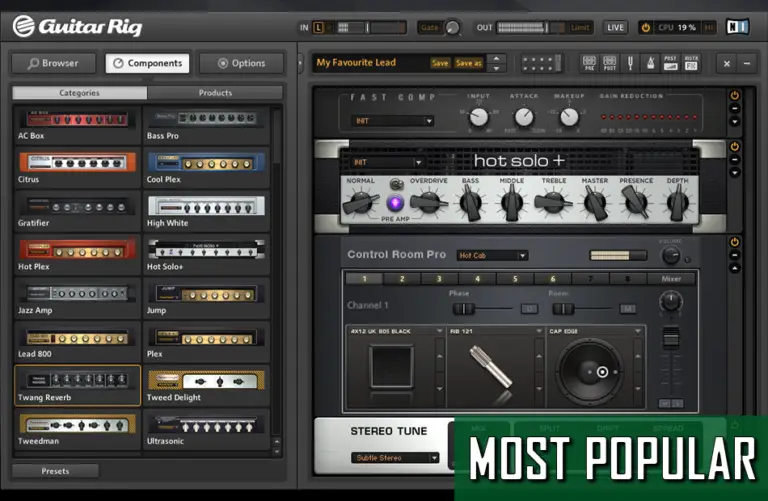Image resolution: width=768 pixels, height=501 pixels.
Task: Open the Subtle Stereo preset dropdown
Action: [394, 458]
